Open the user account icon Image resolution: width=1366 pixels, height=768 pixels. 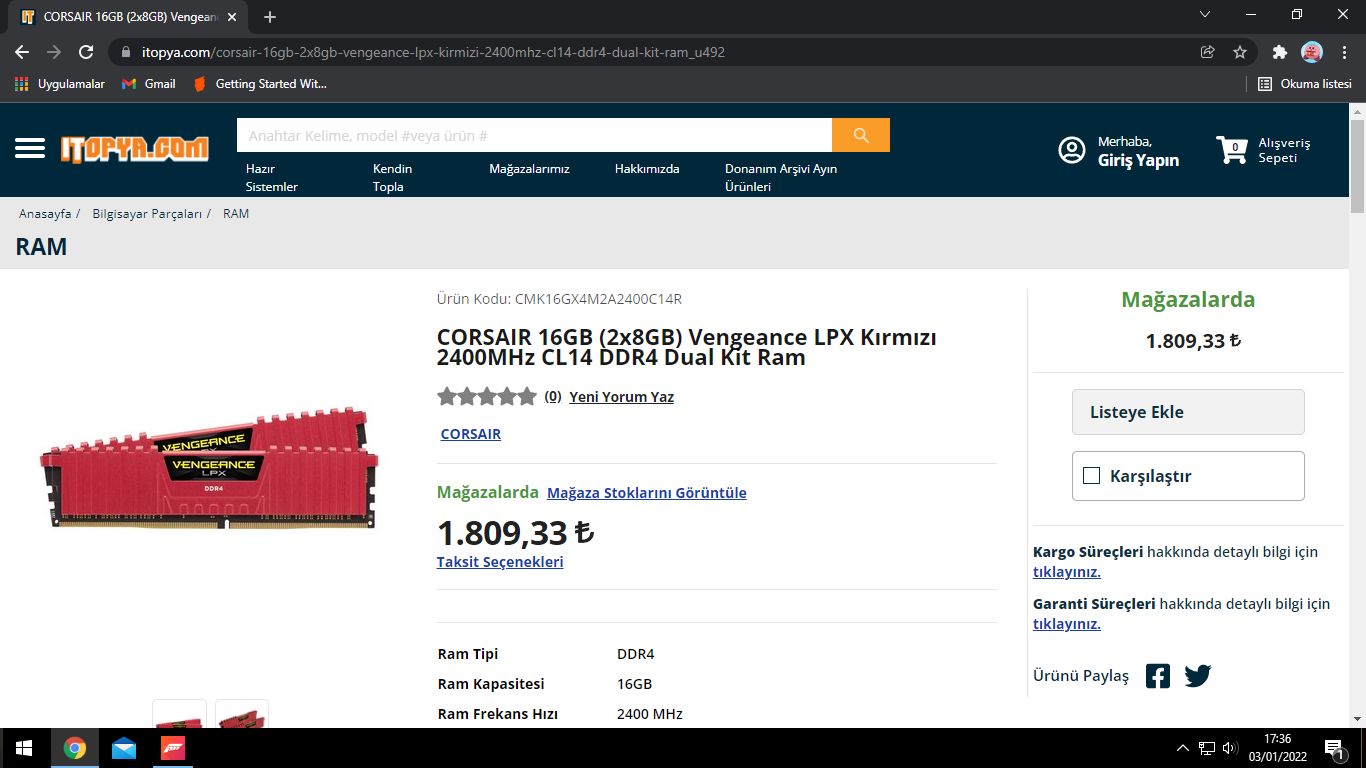[1072, 150]
